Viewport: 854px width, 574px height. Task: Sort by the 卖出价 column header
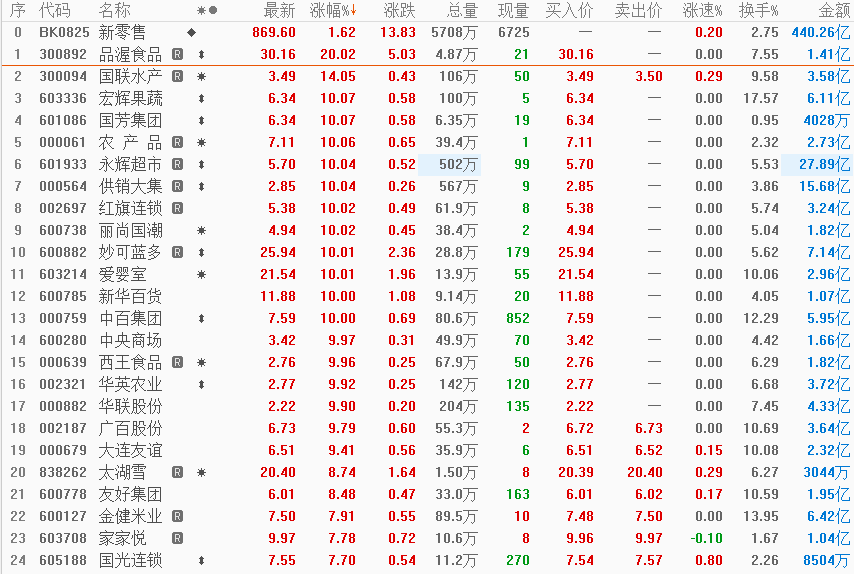[638, 10]
